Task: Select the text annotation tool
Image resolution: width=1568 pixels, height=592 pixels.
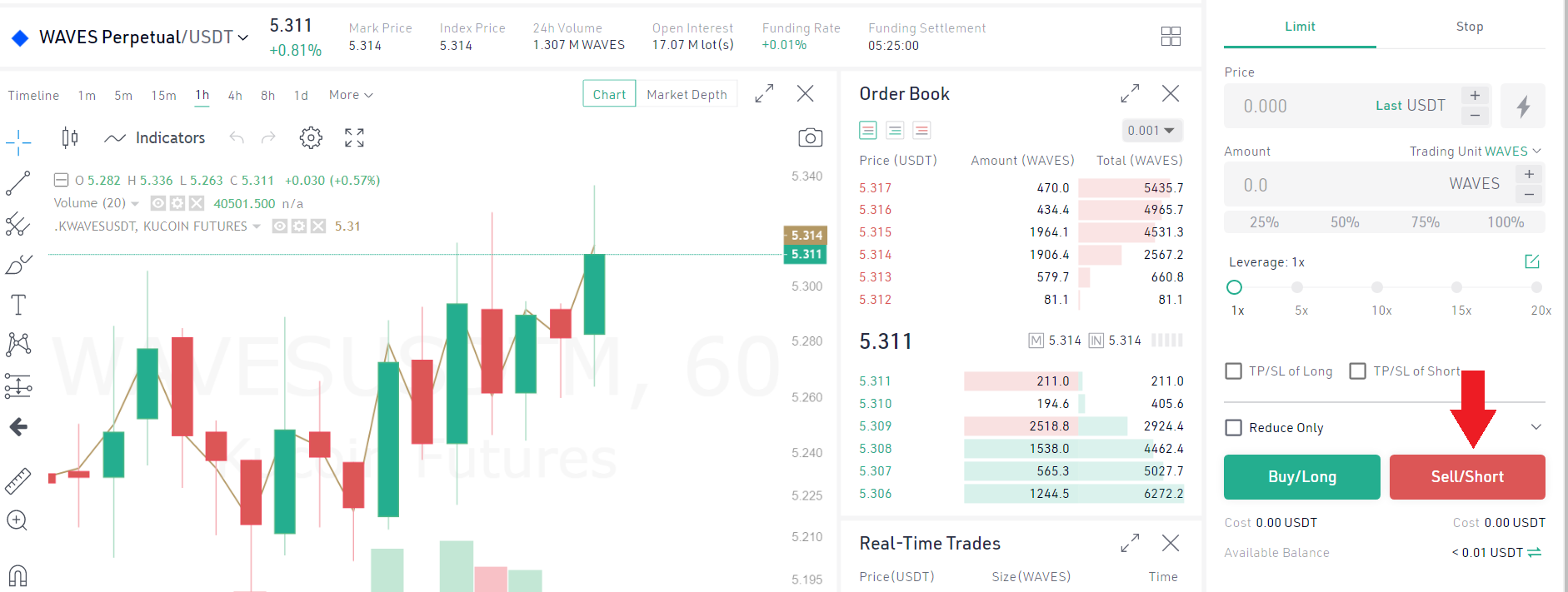Action: tap(17, 305)
